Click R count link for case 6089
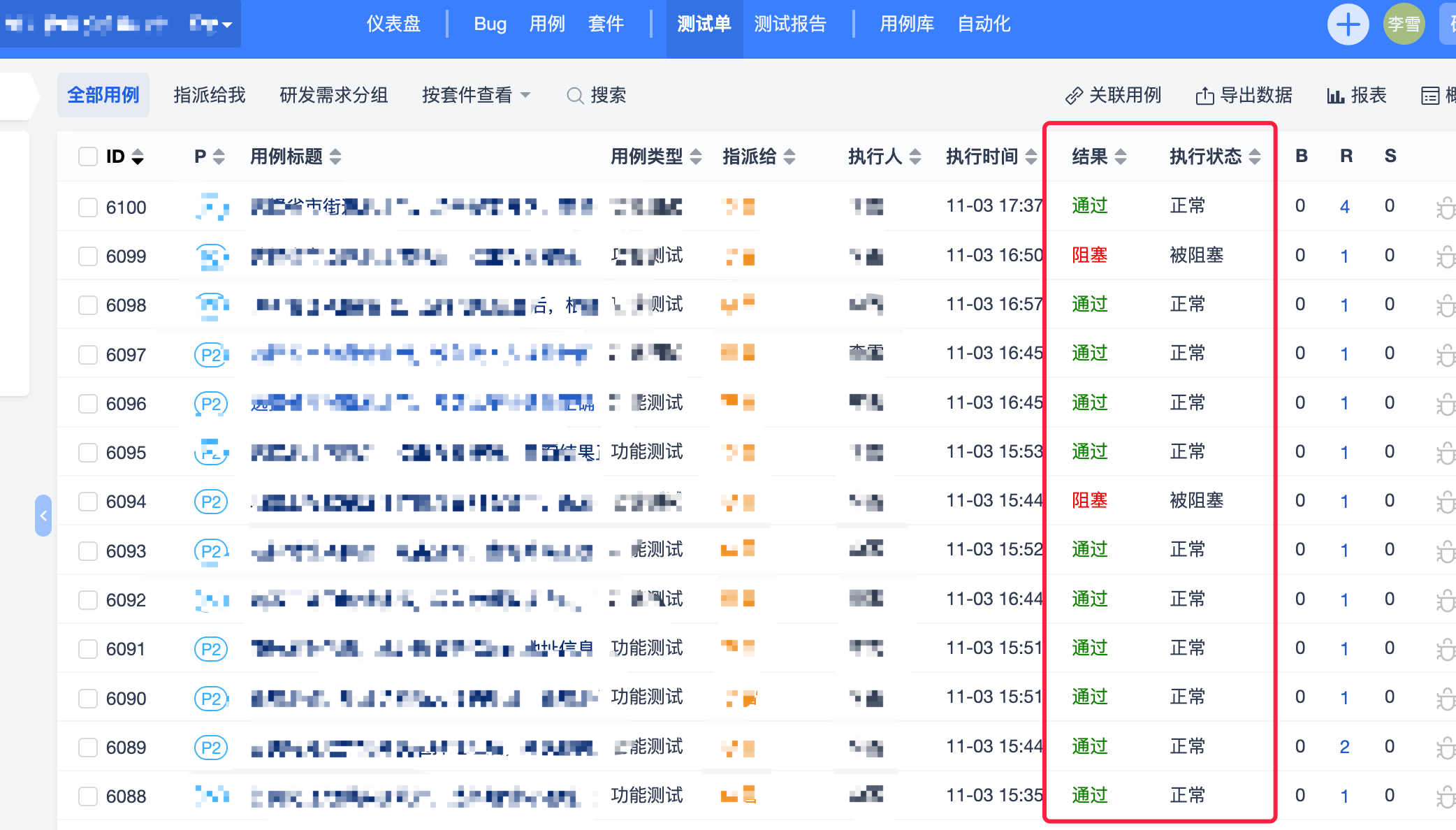 tap(1344, 747)
